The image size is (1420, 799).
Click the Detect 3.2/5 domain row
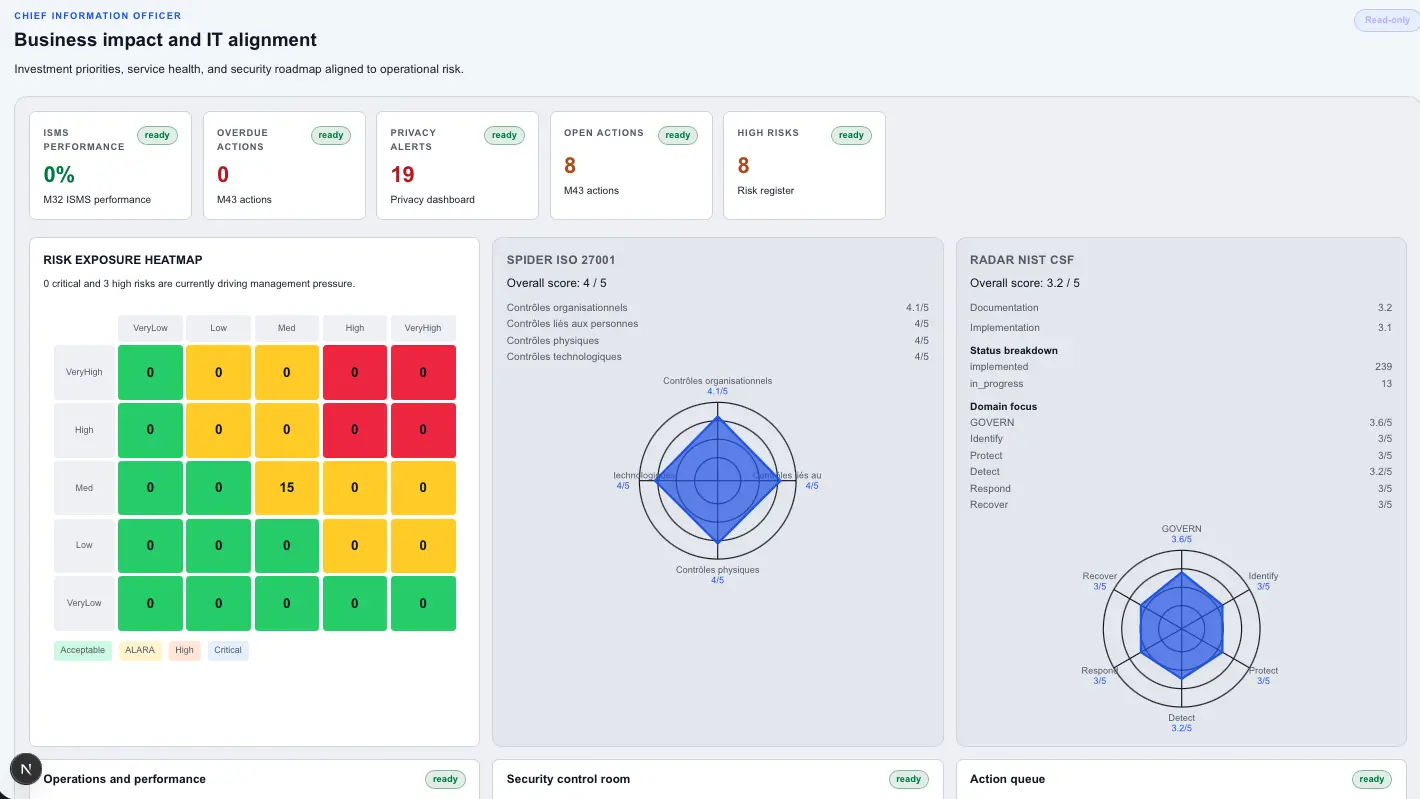[1181, 472]
